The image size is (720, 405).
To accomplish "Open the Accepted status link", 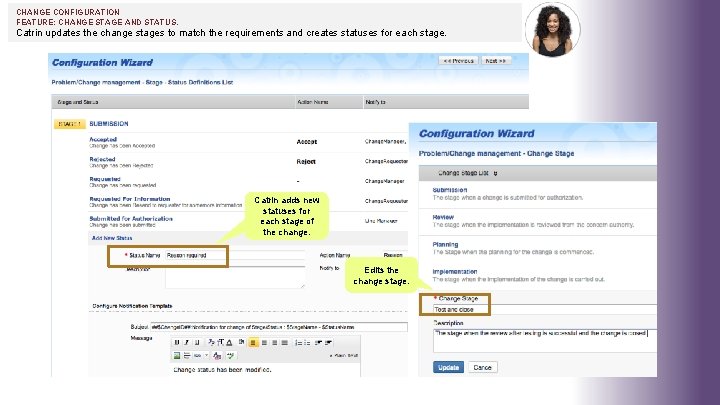I will coord(103,139).
